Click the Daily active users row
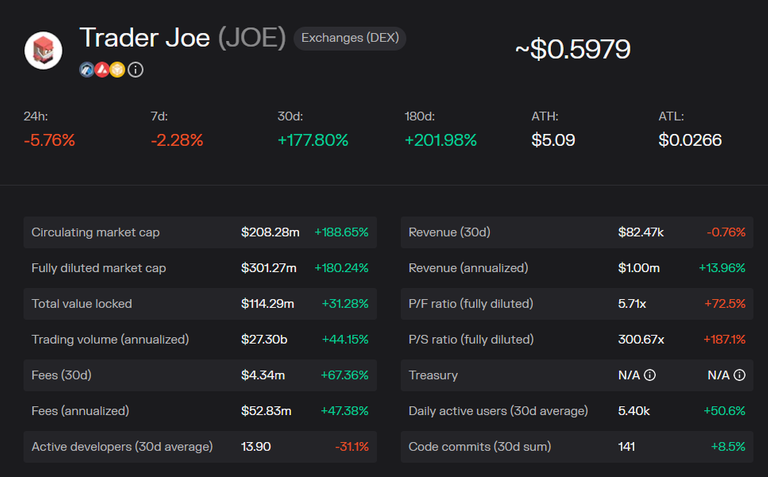 (x=577, y=410)
